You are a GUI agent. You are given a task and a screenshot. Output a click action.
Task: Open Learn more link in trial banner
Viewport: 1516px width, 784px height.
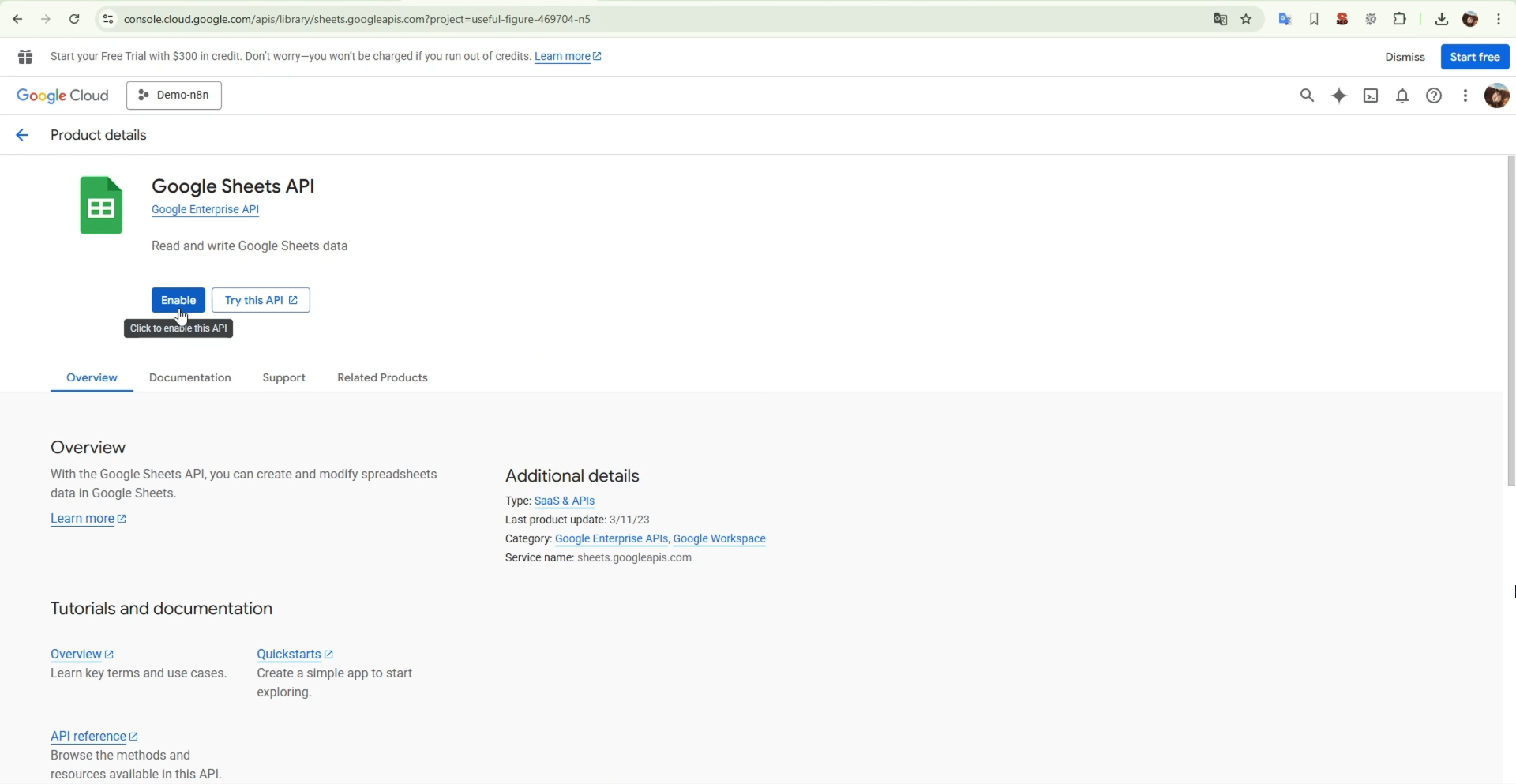(568, 57)
